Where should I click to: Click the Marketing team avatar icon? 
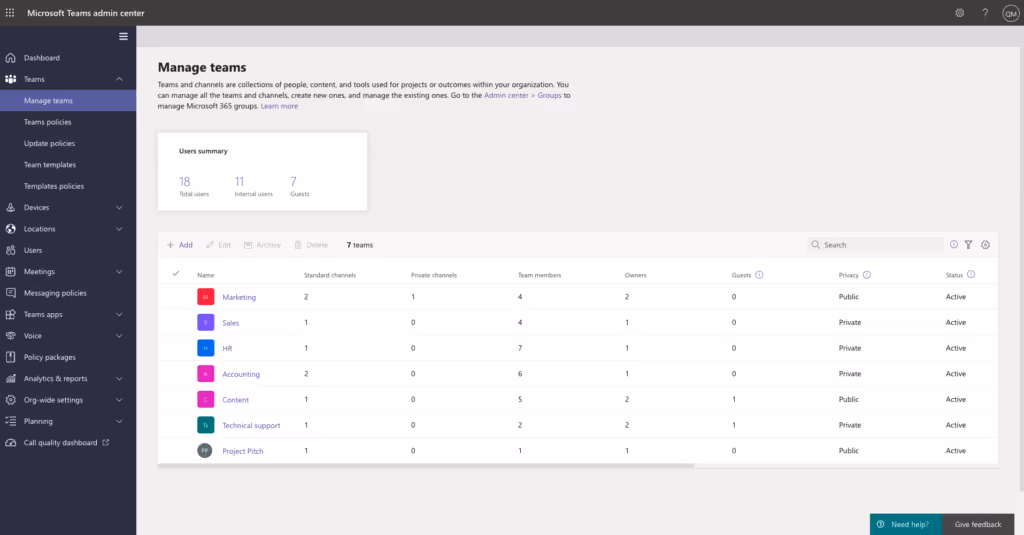tap(206, 297)
